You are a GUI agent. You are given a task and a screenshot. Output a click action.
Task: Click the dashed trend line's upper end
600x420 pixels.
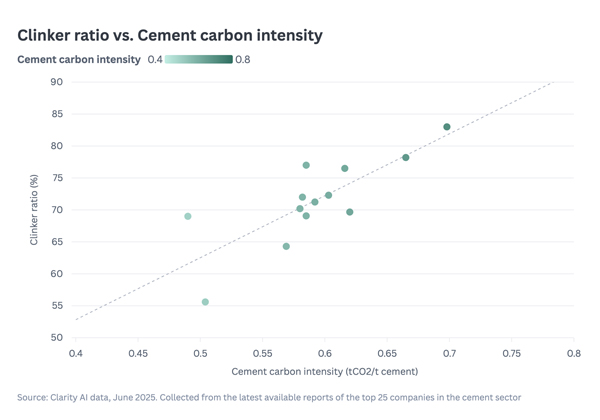(x=550, y=84)
